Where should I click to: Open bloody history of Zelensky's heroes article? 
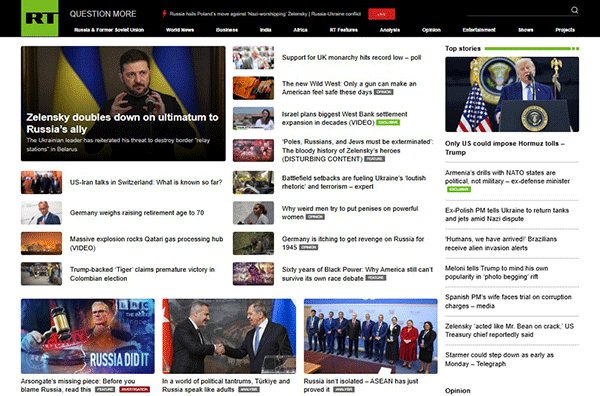(x=358, y=150)
